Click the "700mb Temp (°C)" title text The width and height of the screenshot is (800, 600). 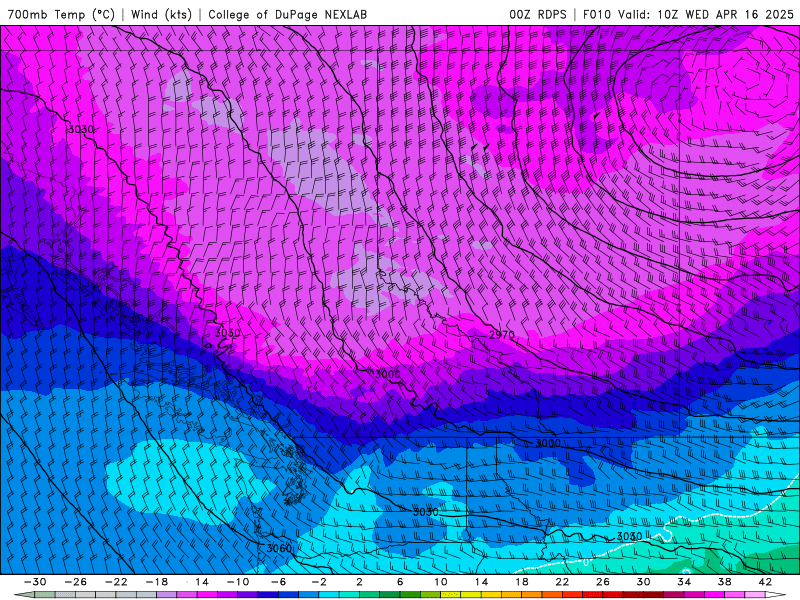pos(61,14)
